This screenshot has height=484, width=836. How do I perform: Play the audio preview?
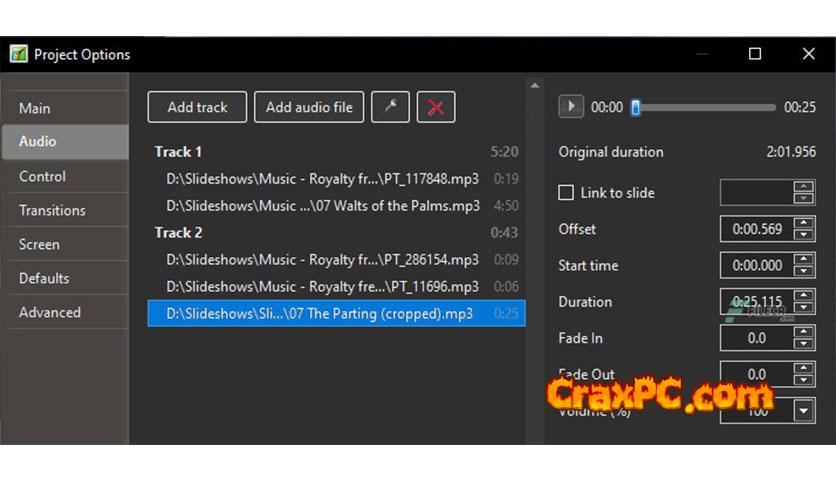(x=570, y=107)
